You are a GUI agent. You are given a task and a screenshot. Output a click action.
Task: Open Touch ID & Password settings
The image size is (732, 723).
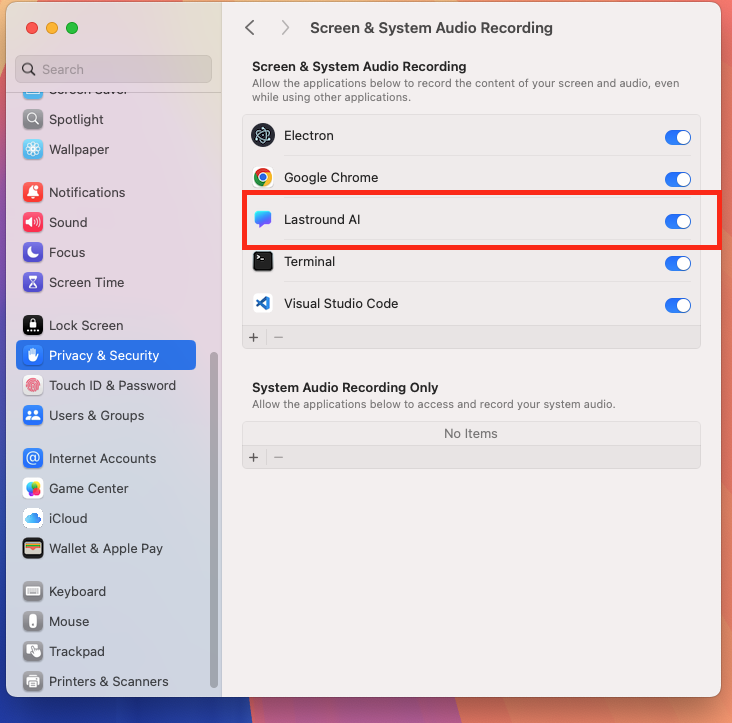113,386
